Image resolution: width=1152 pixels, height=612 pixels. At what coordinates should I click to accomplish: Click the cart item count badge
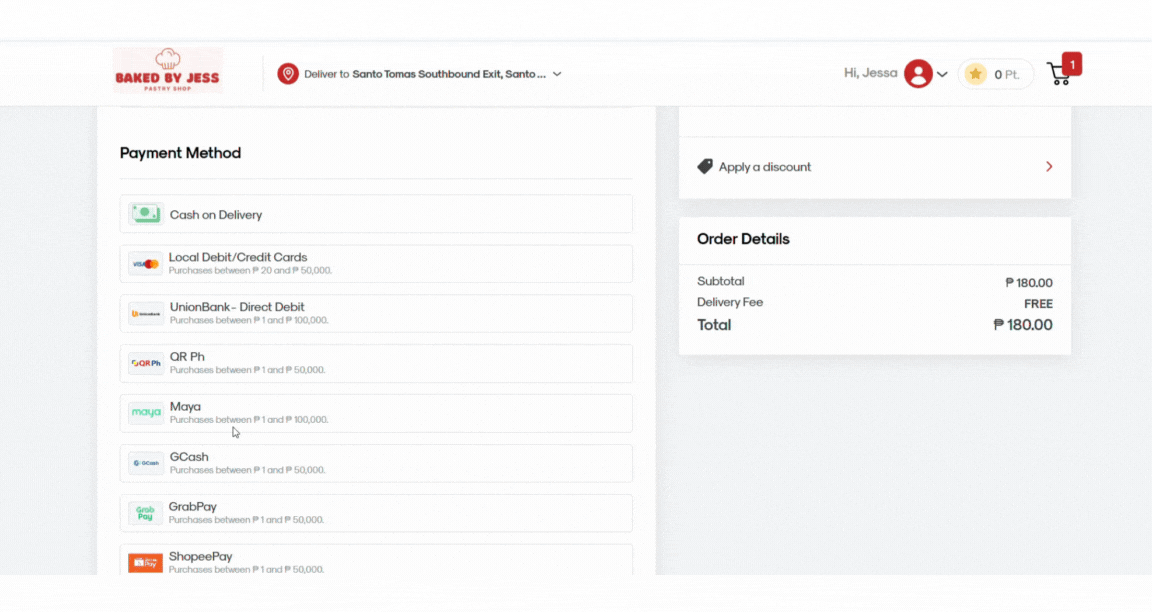1072,65
